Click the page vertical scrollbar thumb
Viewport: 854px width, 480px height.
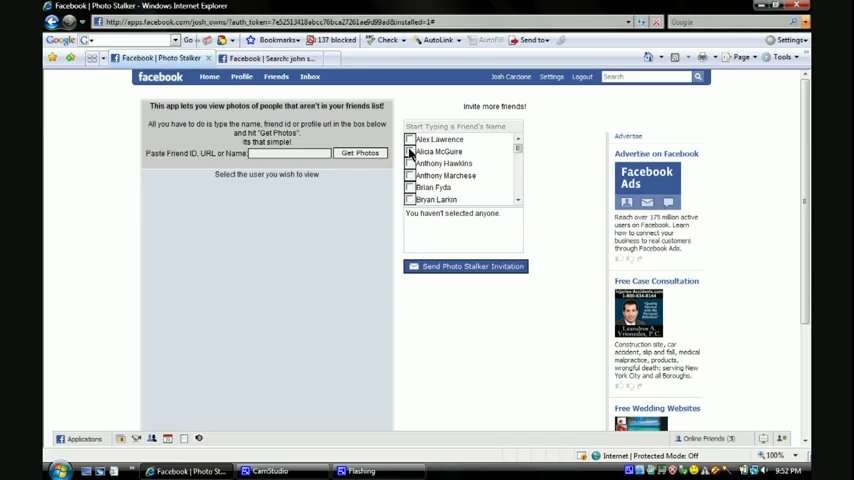(x=804, y=202)
